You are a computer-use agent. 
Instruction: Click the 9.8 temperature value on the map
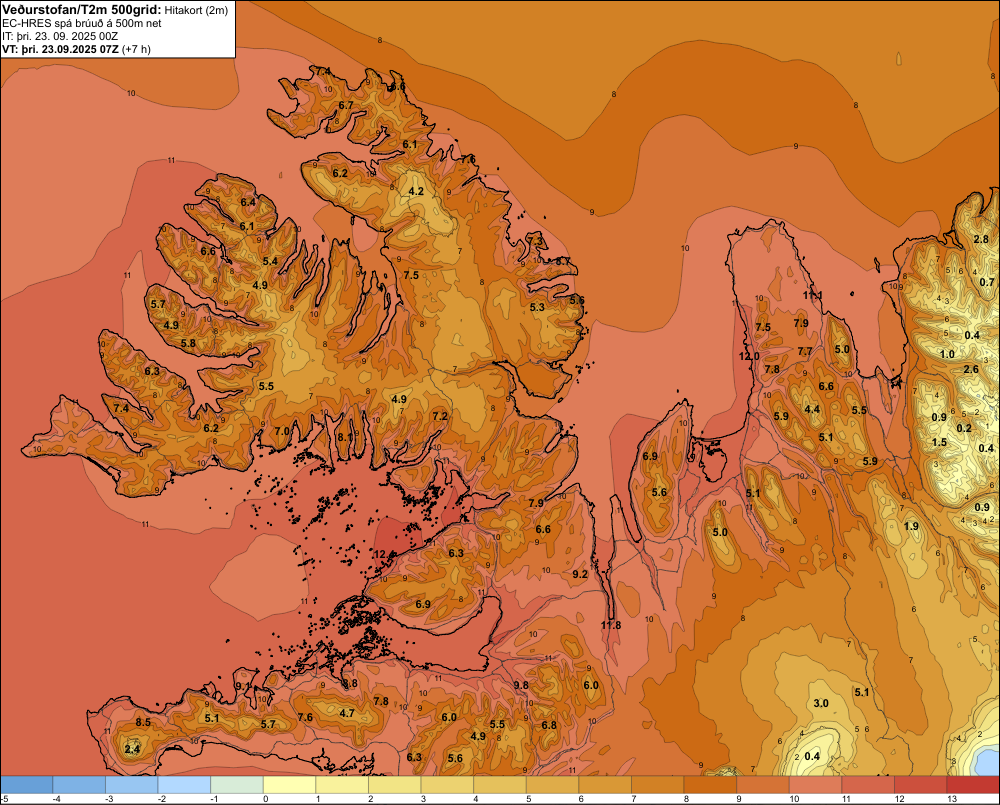pyautogui.click(x=521, y=685)
